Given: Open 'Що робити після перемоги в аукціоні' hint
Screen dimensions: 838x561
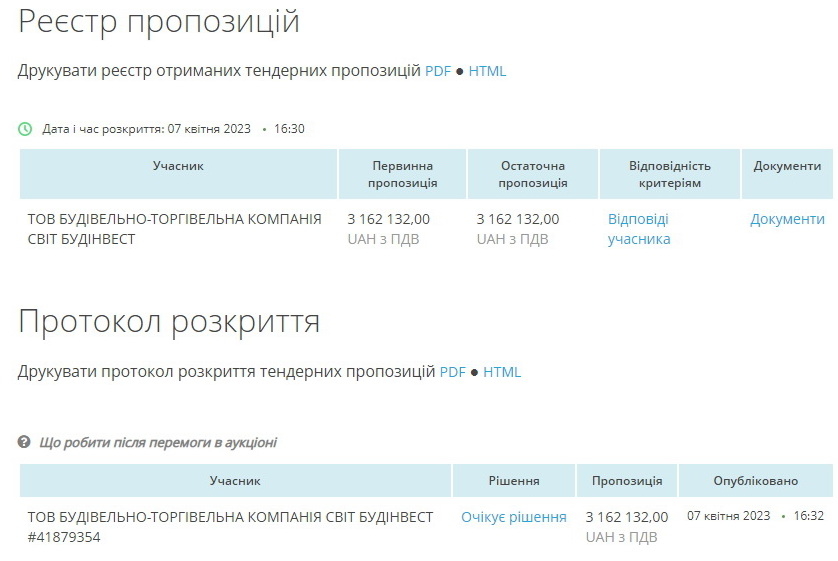Looking at the screenshot, I should pos(158,442).
